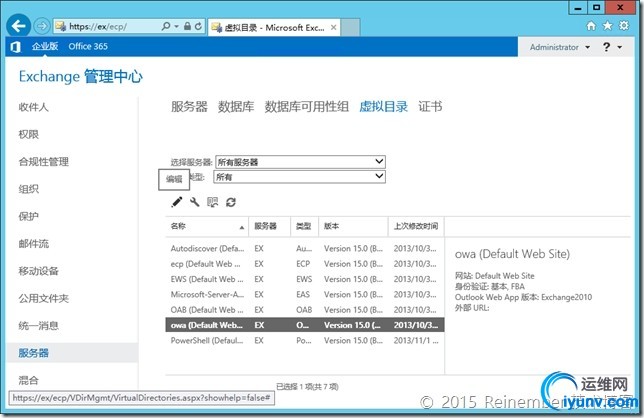Select the OAB (Default Web ... row
Viewport: 644px width, 418px height.
305,310
